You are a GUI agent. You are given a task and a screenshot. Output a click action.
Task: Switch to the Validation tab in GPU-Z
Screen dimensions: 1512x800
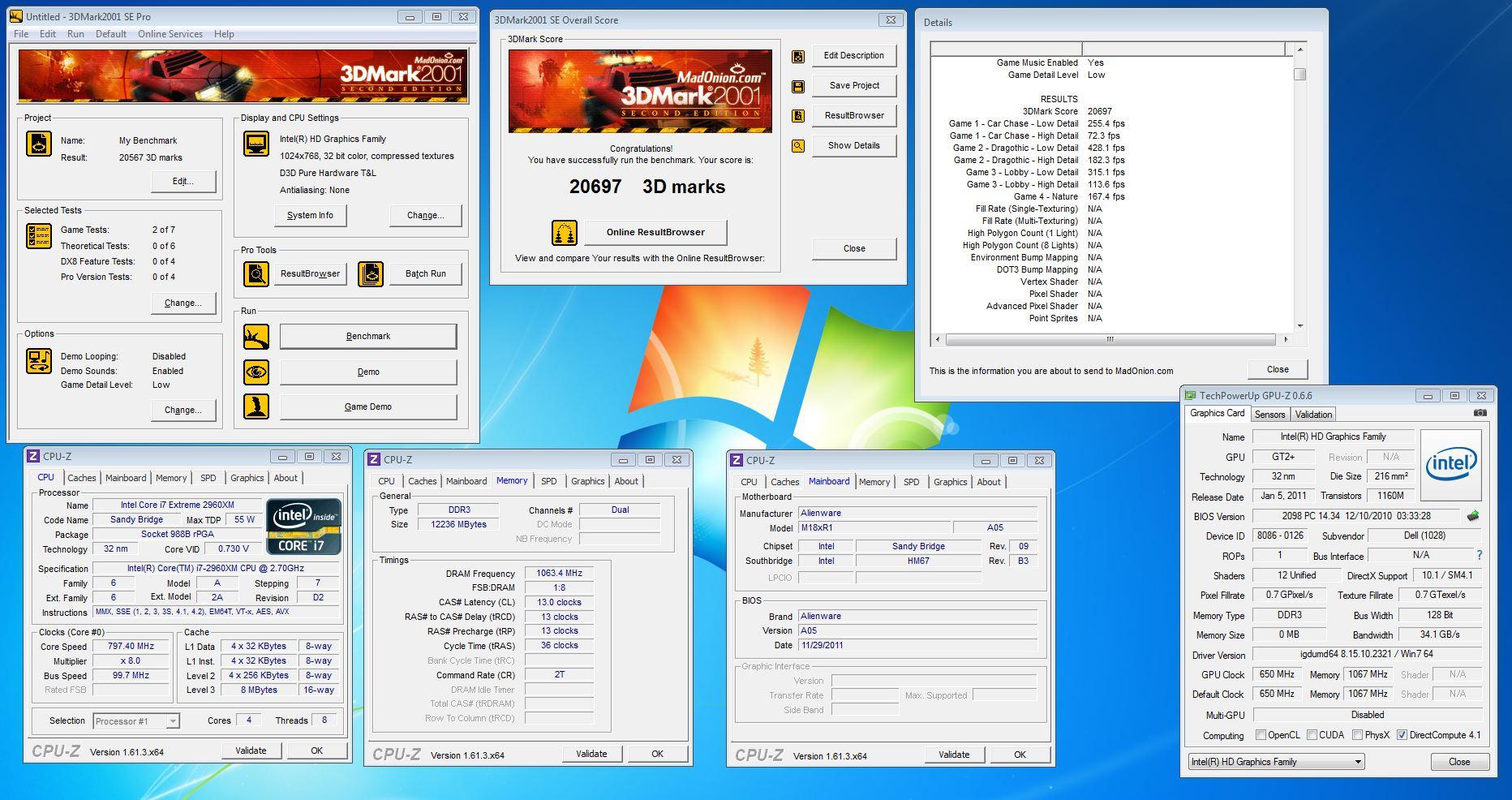click(1313, 415)
